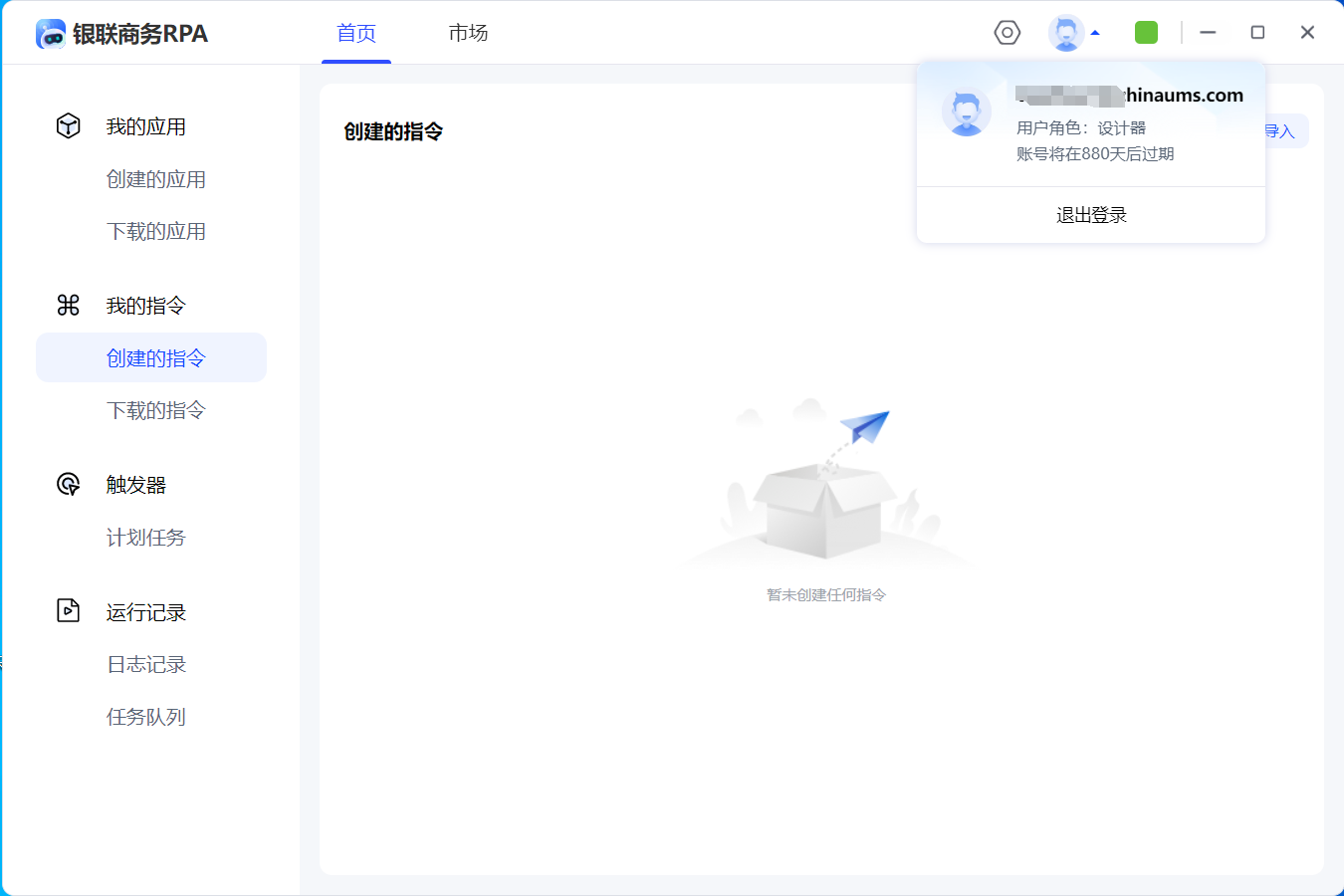This screenshot has height=896, width=1344.
Task: Click the green status square indicator
Action: coord(1146,33)
